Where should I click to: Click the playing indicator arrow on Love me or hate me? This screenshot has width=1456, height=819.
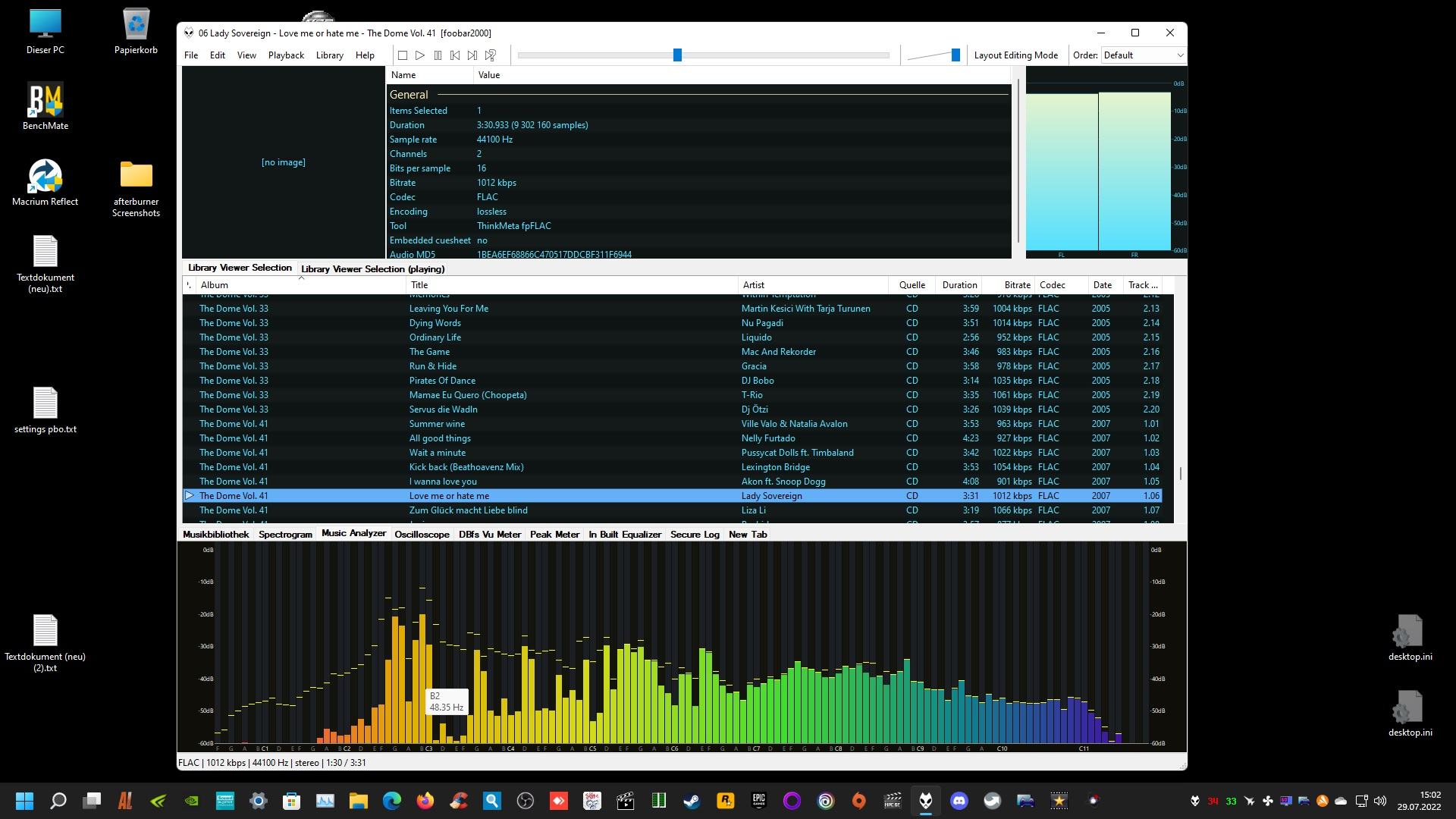click(190, 495)
